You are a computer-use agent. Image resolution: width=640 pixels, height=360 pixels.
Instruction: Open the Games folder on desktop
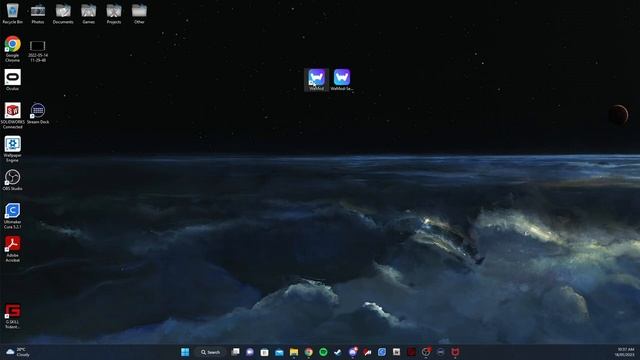(89, 13)
